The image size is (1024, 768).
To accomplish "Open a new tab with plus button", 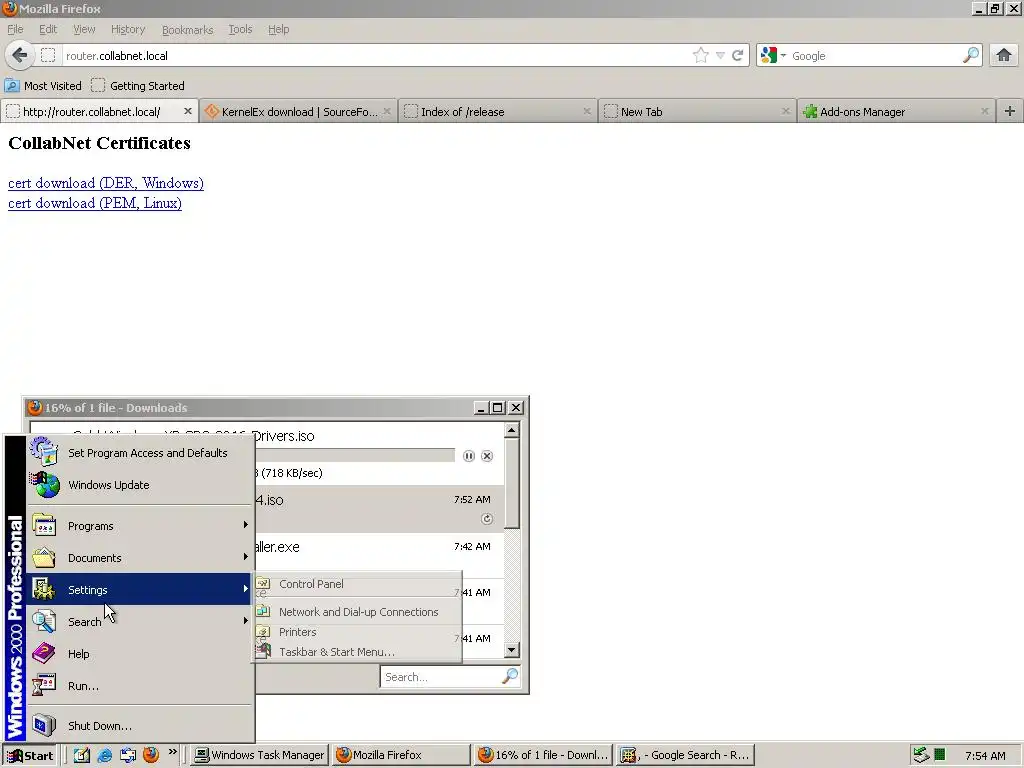I will (1010, 111).
